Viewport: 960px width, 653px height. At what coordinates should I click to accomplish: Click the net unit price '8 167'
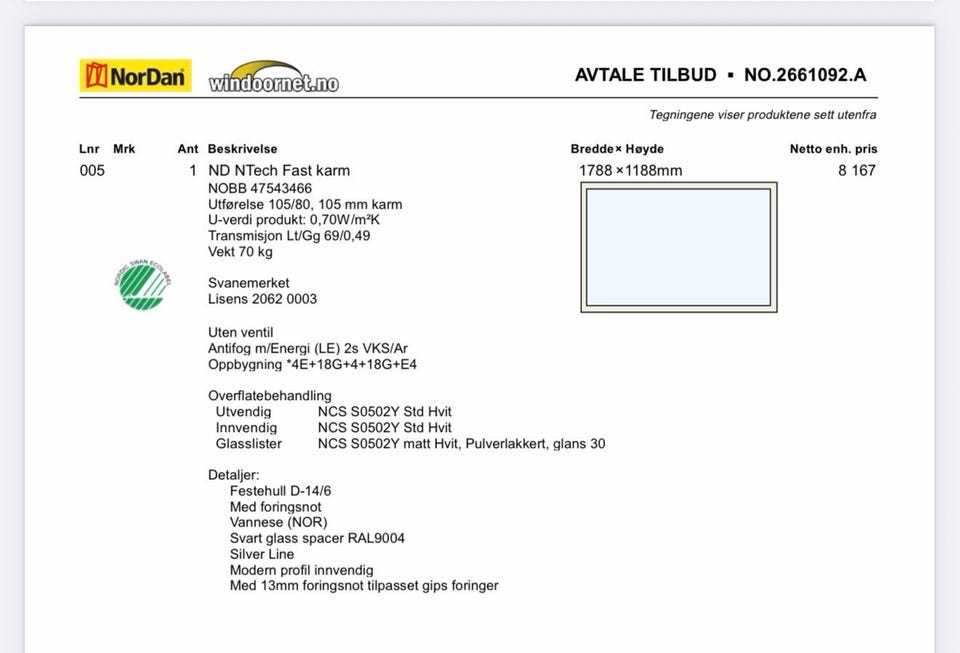pyautogui.click(x=857, y=170)
